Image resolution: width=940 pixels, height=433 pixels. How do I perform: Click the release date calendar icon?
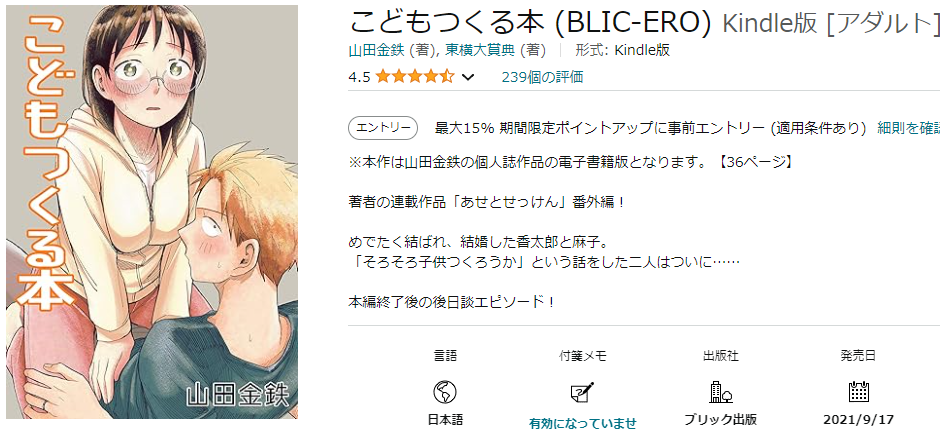tap(858, 392)
